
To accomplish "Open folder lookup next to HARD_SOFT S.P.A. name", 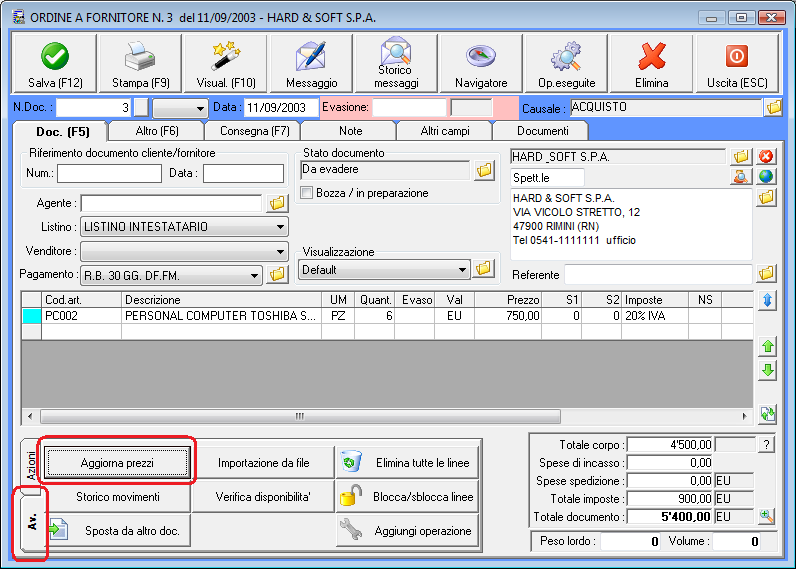I will click(741, 156).
